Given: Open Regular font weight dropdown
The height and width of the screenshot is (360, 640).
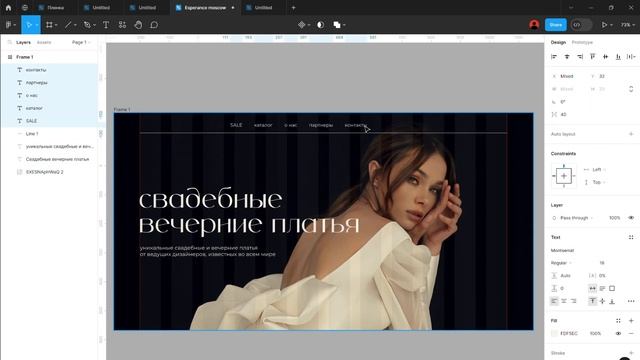Looking at the screenshot, I should (561, 263).
